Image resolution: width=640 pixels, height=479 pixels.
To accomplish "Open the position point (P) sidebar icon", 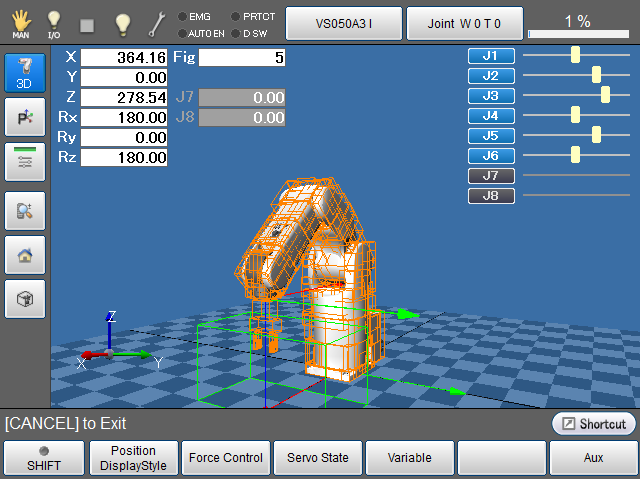I will point(25,118).
